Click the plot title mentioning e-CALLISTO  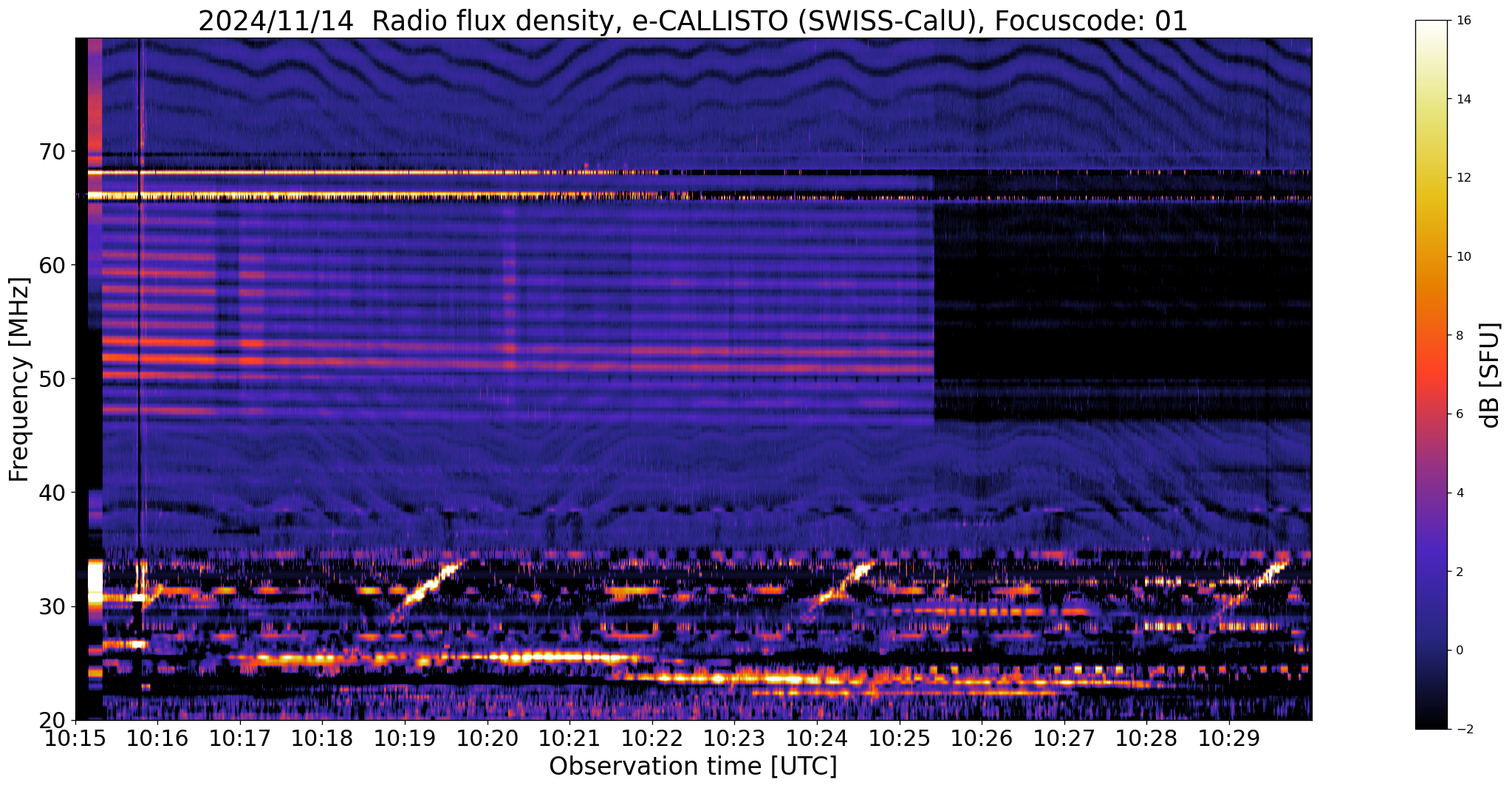coord(693,21)
